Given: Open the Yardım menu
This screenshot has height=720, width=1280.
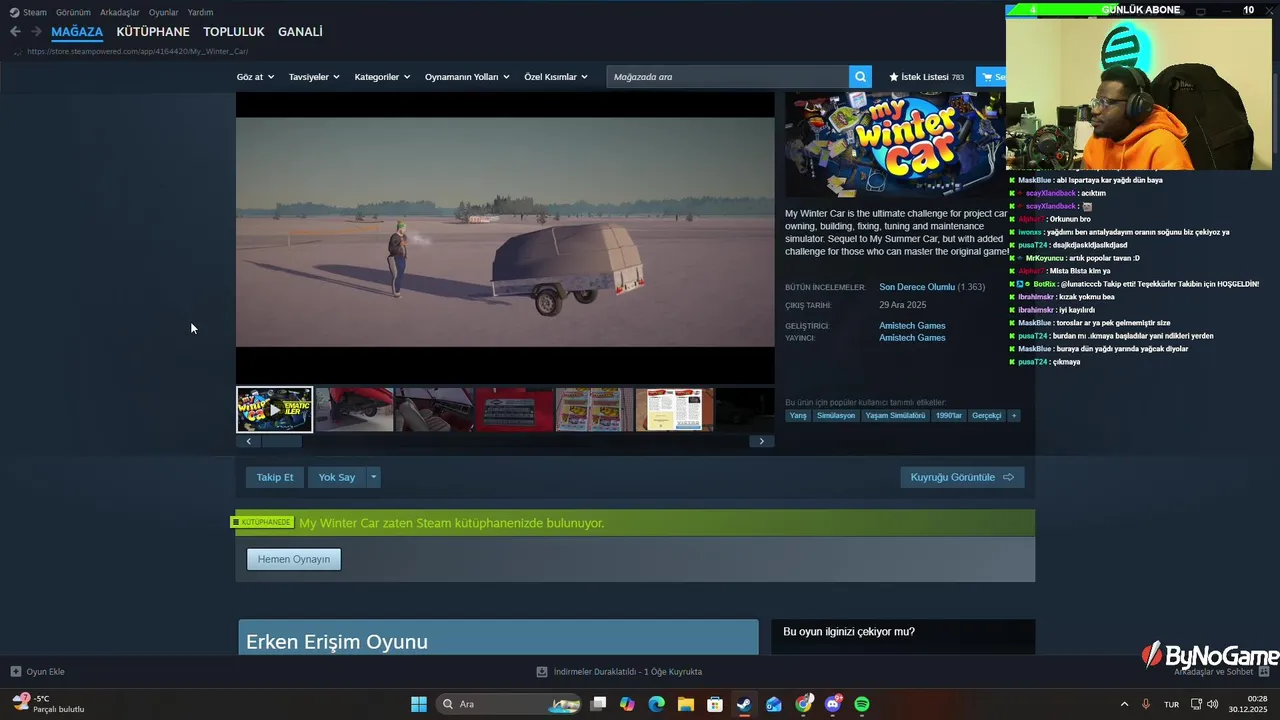Looking at the screenshot, I should click(x=200, y=12).
